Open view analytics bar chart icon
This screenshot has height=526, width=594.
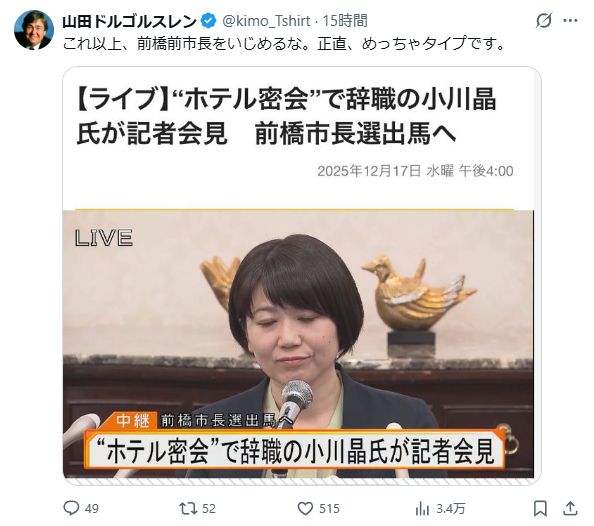[x=422, y=509]
